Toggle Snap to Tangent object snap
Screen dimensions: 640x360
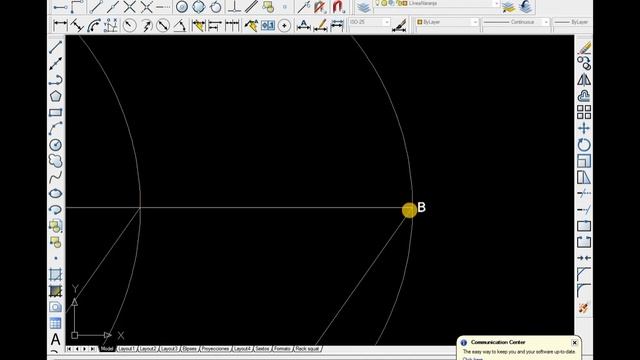(216, 7)
